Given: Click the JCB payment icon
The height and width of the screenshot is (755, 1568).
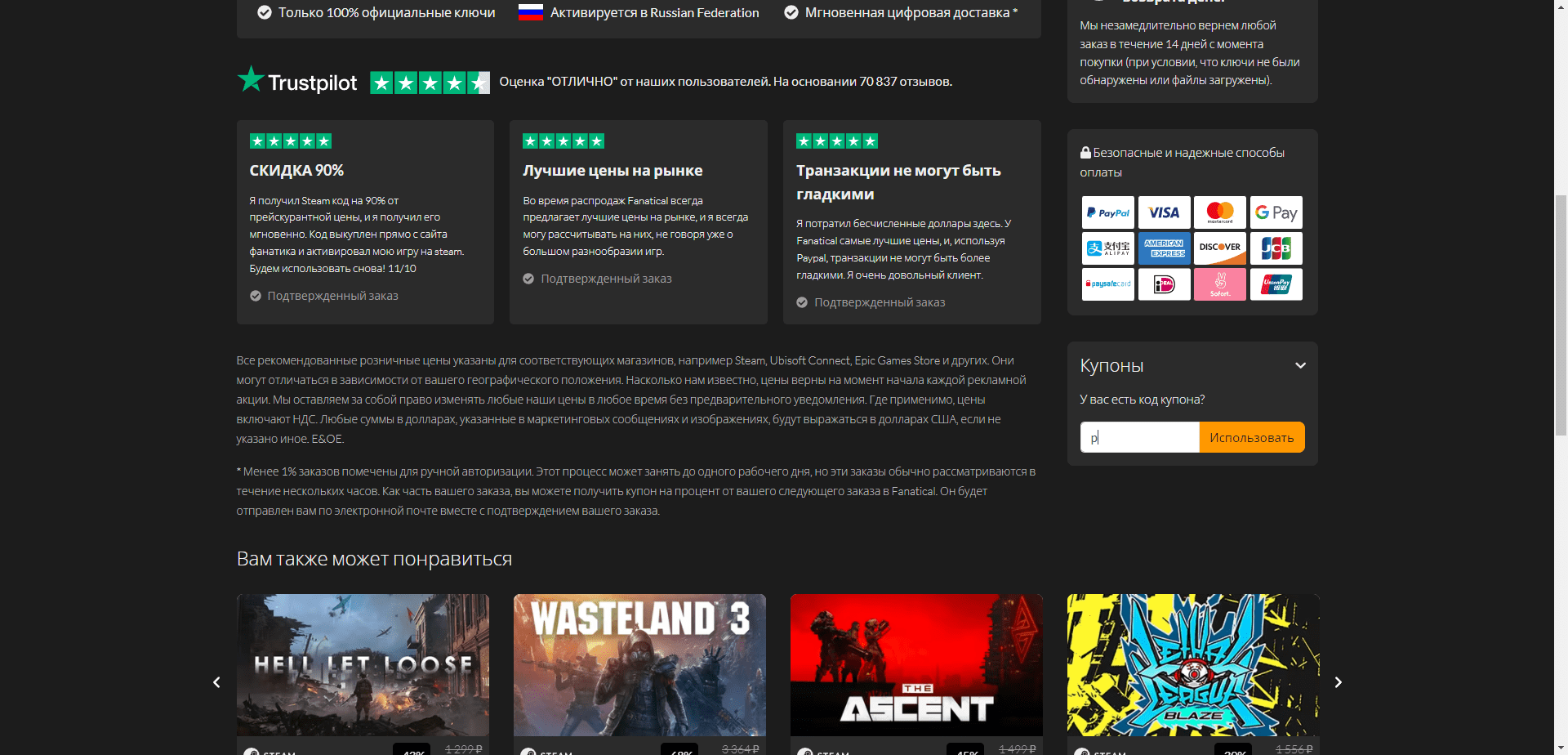Looking at the screenshot, I should tap(1276, 248).
